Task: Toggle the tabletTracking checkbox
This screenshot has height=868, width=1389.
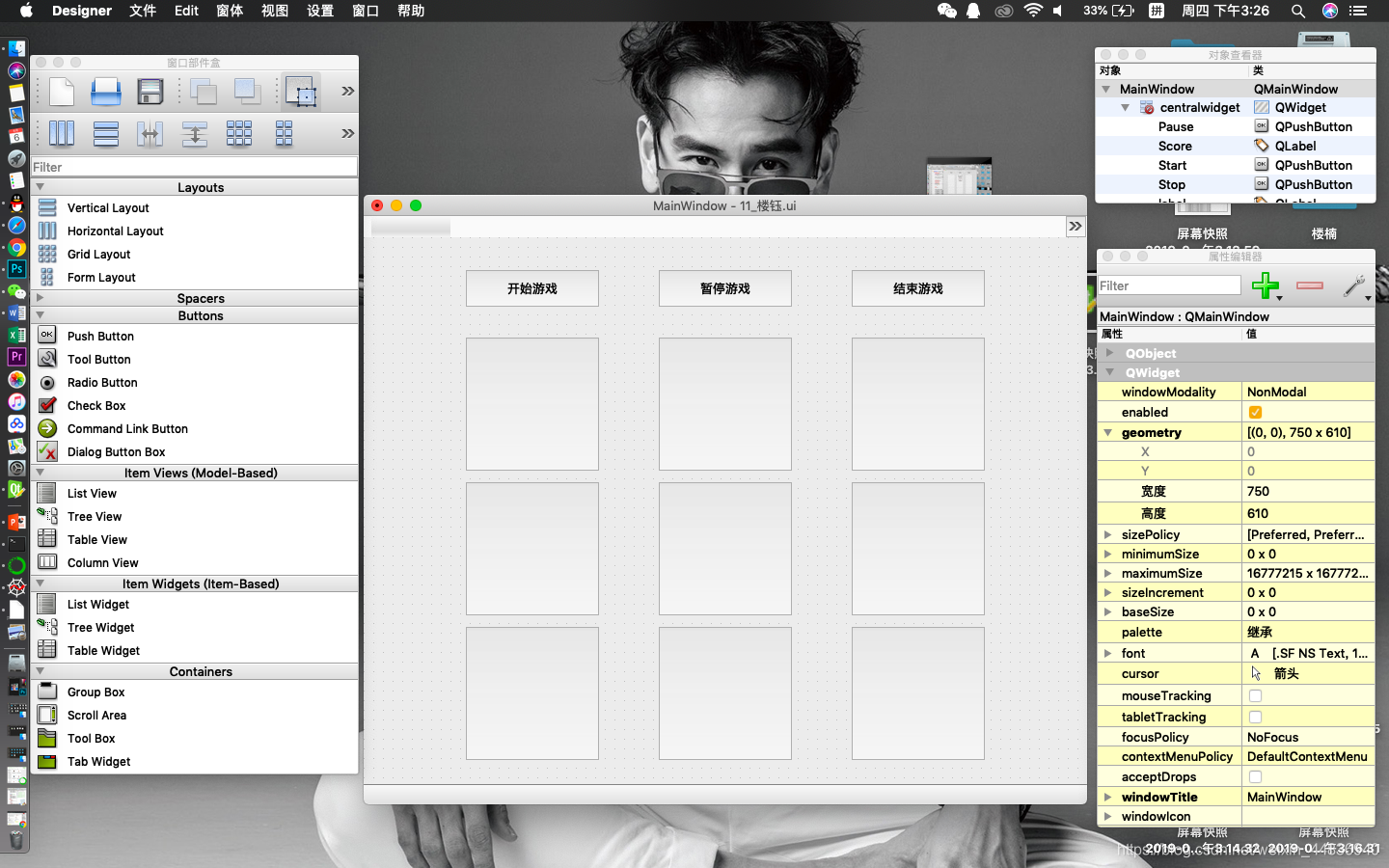Action: 1255,717
